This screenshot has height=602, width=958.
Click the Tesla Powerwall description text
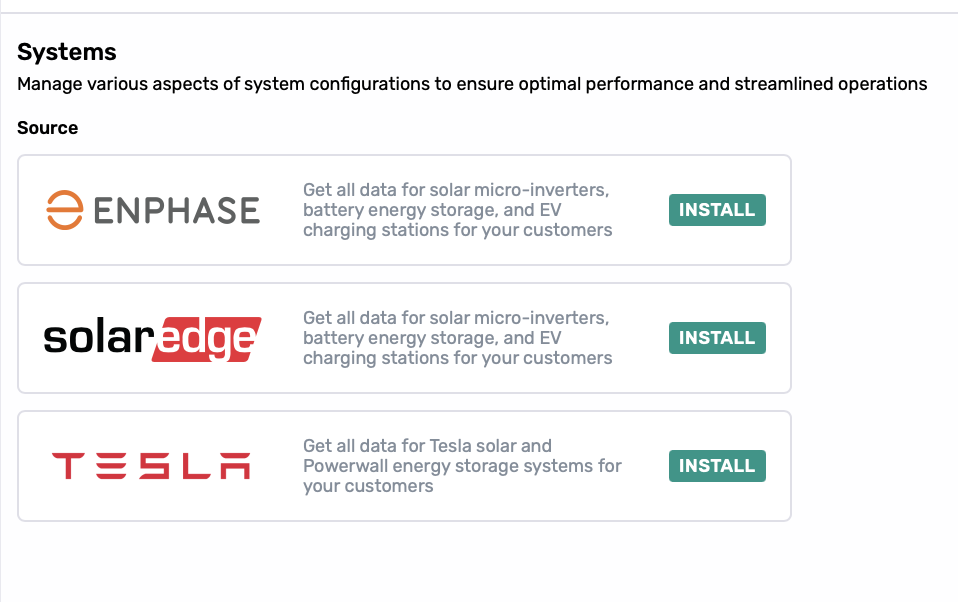point(462,466)
